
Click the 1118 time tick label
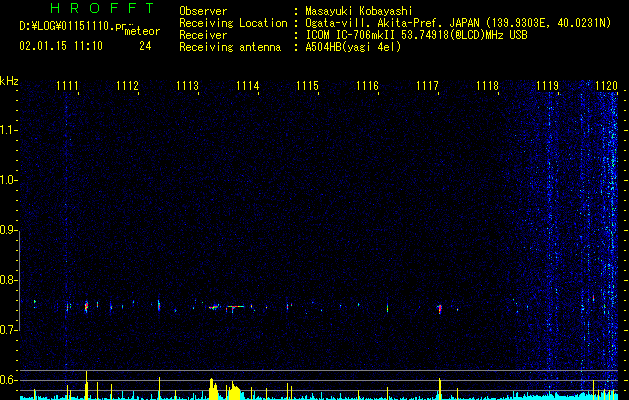(x=487, y=86)
